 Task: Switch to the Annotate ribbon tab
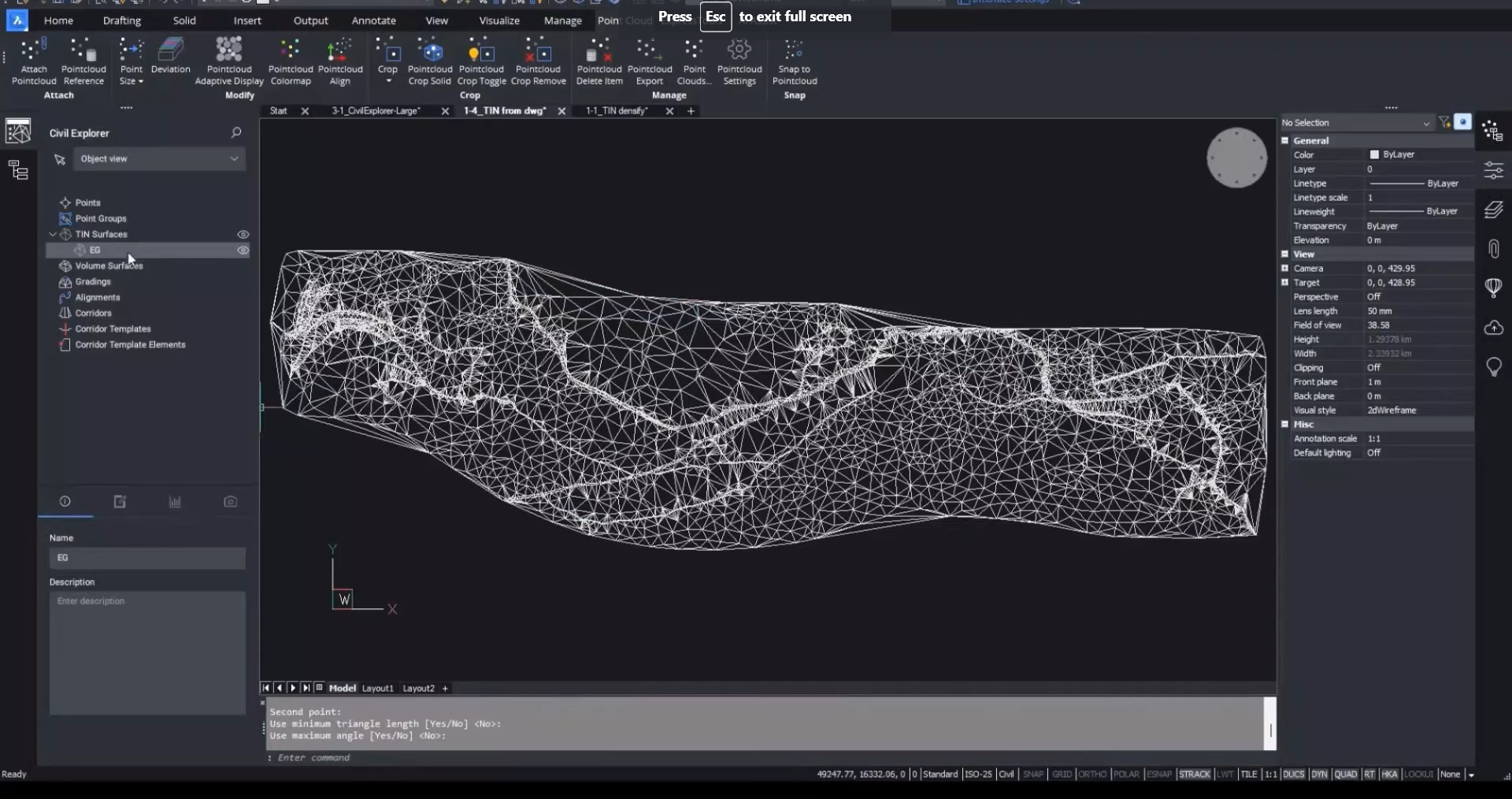(x=372, y=20)
